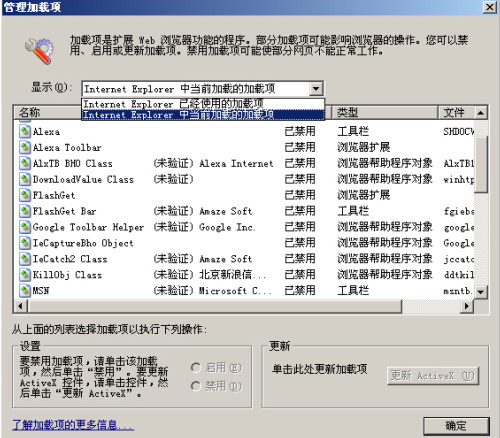The height and width of the screenshot is (438, 500).
Task: Click the wrench and gear dialog icon
Action: (39, 51)
